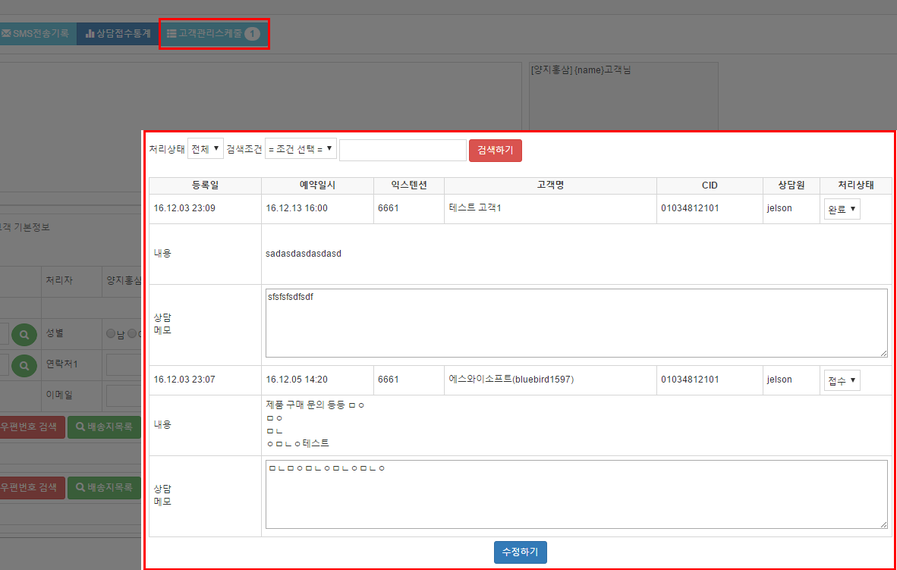The height and width of the screenshot is (570, 897).
Task: Click the memo textarea containing sfsfsfsdfsdf
Action: pyautogui.click(x=575, y=322)
